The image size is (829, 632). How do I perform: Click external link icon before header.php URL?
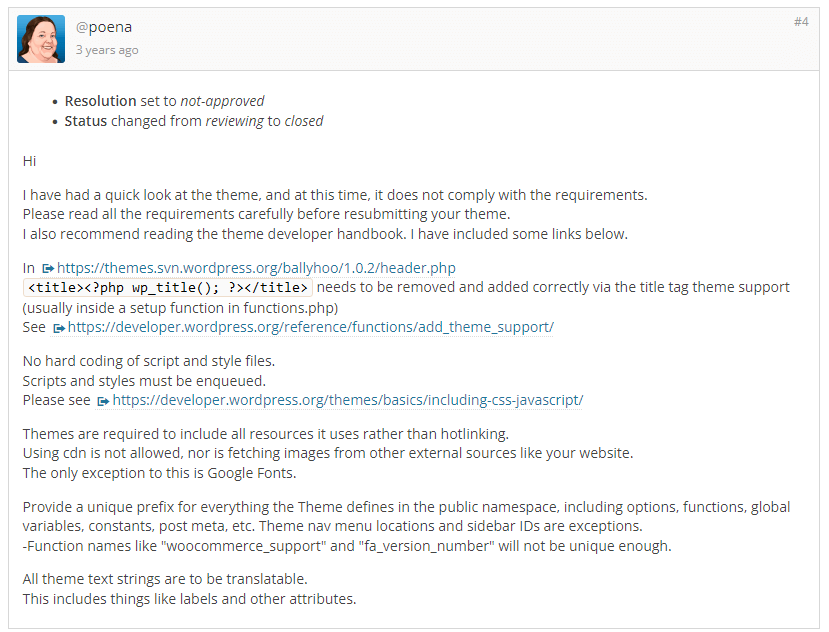[x=48, y=269]
